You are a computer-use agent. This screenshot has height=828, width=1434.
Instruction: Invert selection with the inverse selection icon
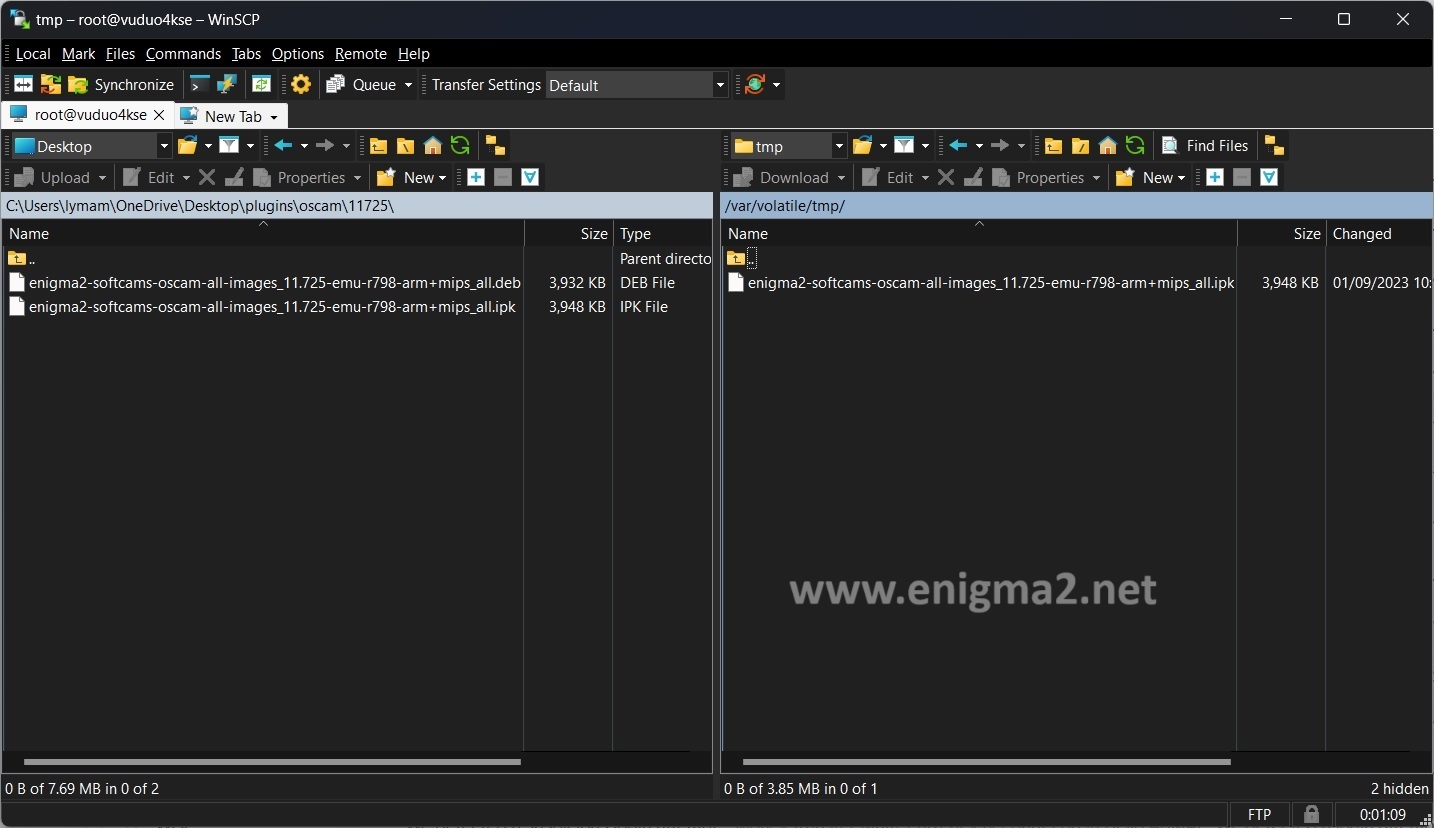(530, 178)
